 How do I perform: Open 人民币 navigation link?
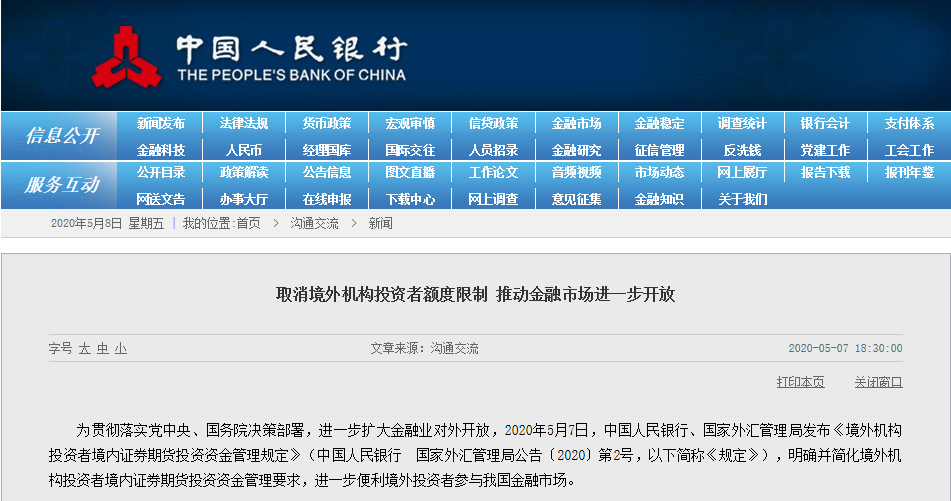click(244, 150)
